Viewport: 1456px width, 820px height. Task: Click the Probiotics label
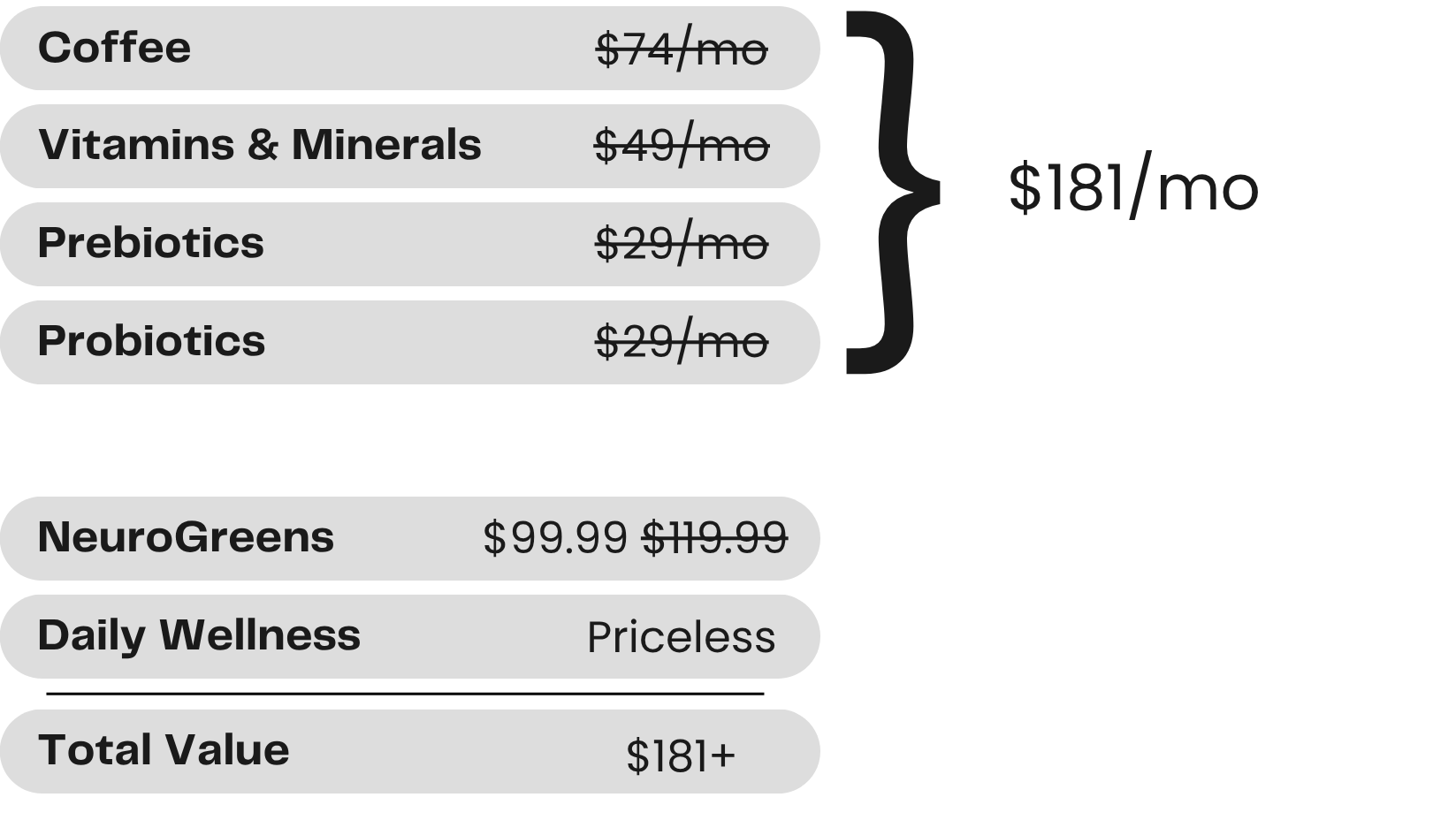(x=151, y=341)
